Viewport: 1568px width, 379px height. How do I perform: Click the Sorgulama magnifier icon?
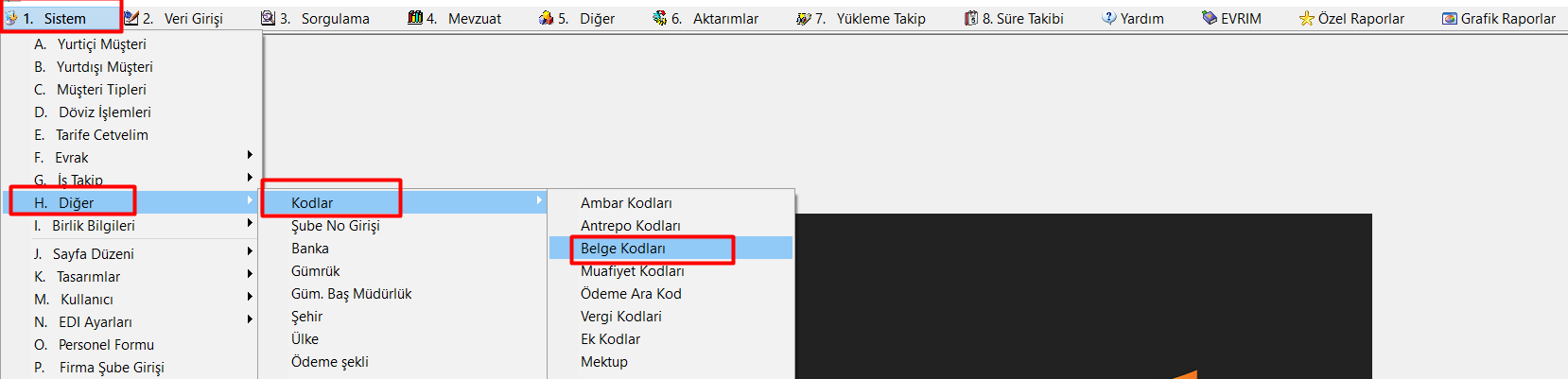269,18
